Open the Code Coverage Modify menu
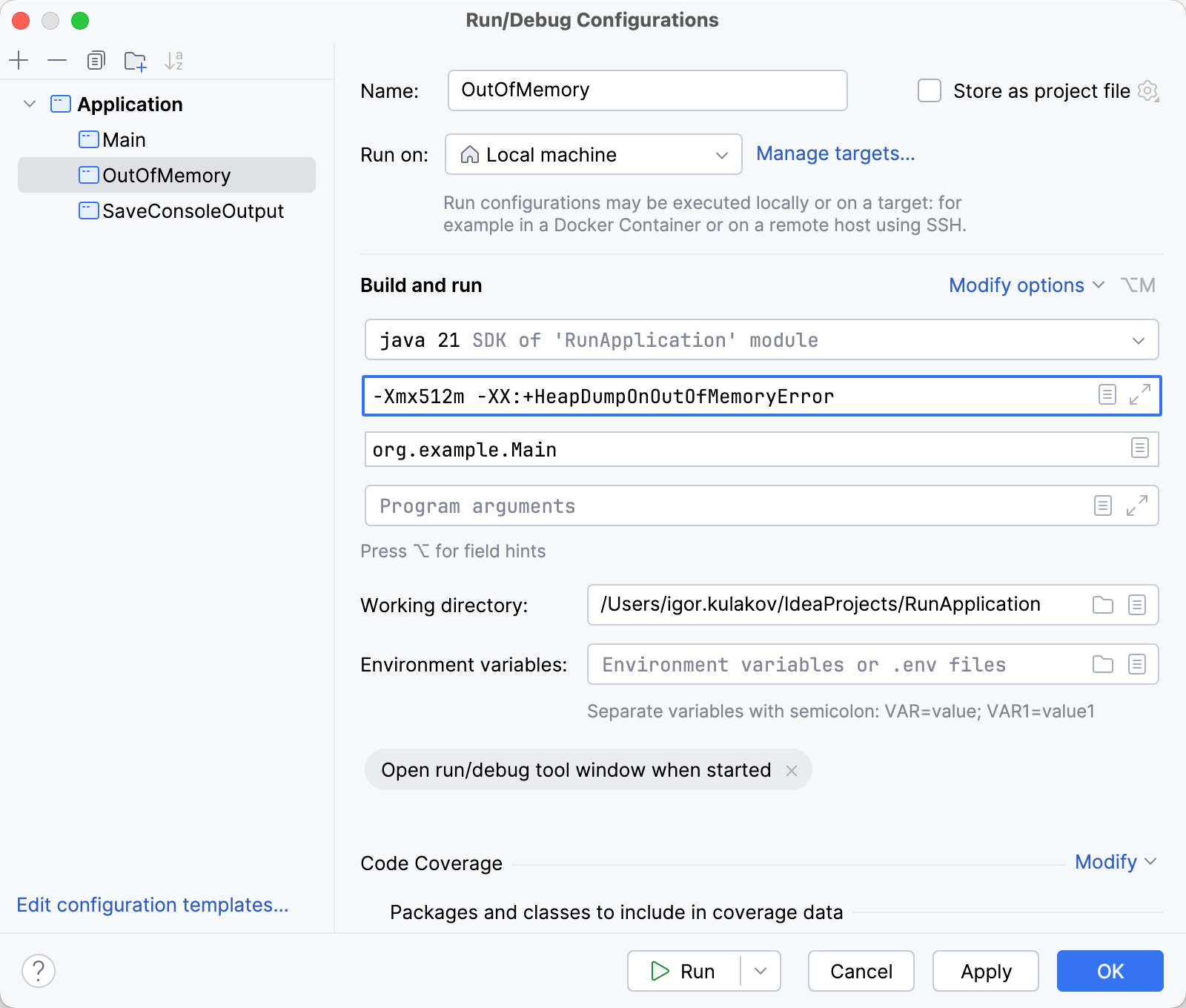Viewport: 1186px width, 1008px height. click(x=1114, y=862)
